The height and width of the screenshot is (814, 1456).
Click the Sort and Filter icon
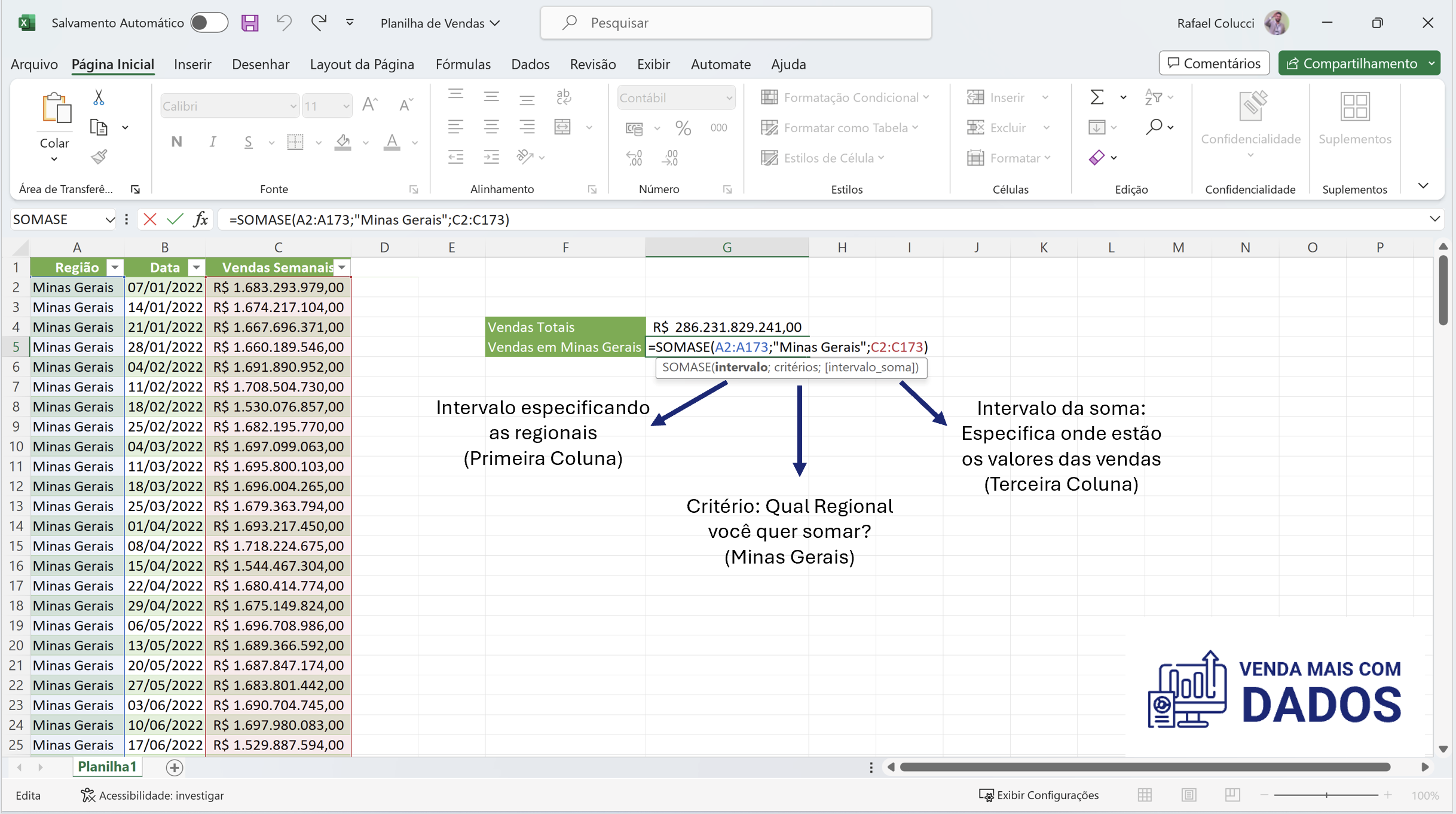(x=1153, y=97)
